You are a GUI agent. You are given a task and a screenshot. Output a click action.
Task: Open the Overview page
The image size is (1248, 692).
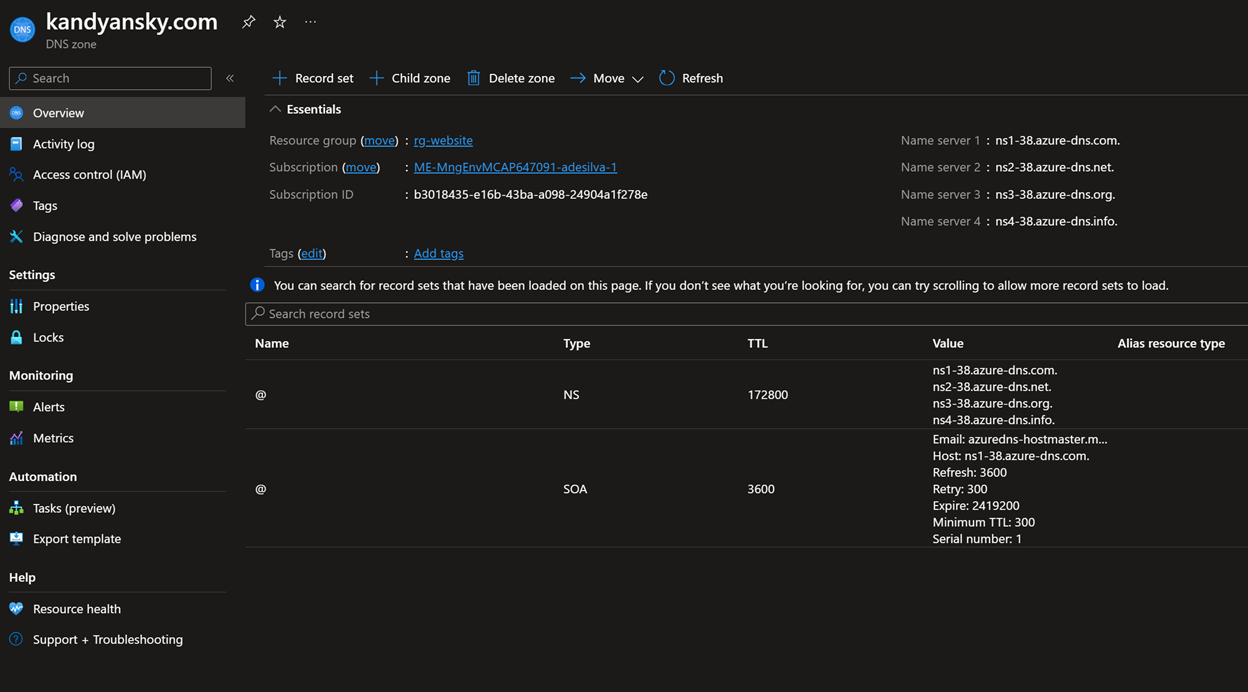point(122,113)
